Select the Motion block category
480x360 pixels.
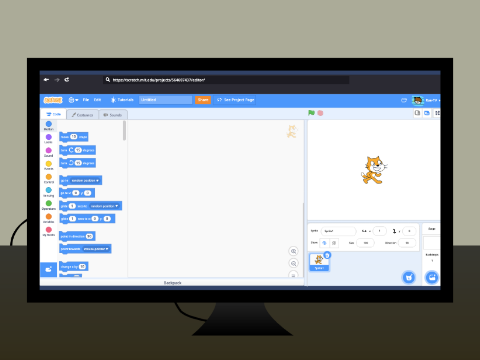click(x=49, y=126)
